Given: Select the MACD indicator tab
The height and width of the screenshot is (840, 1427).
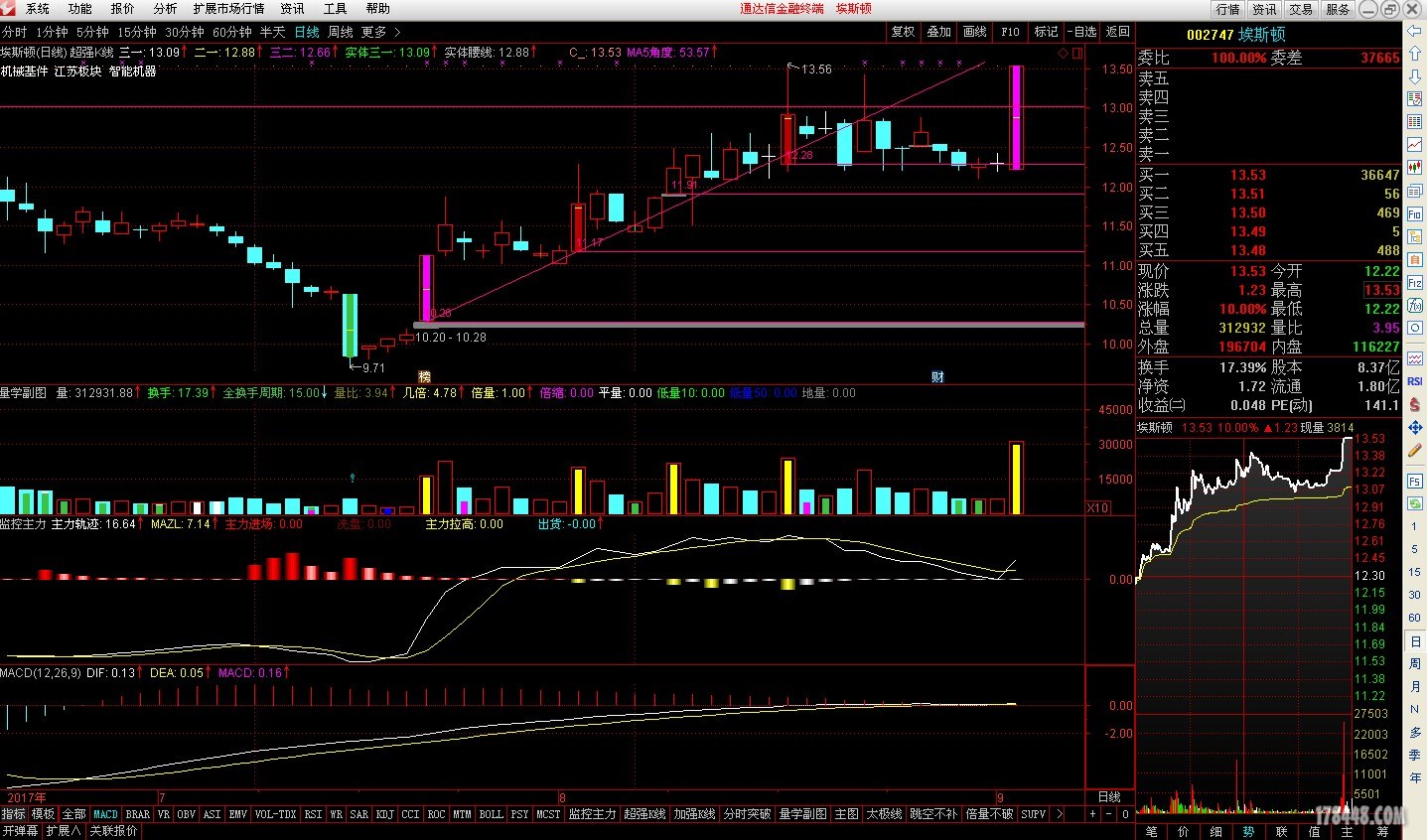Looking at the screenshot, I should (105, 814).
